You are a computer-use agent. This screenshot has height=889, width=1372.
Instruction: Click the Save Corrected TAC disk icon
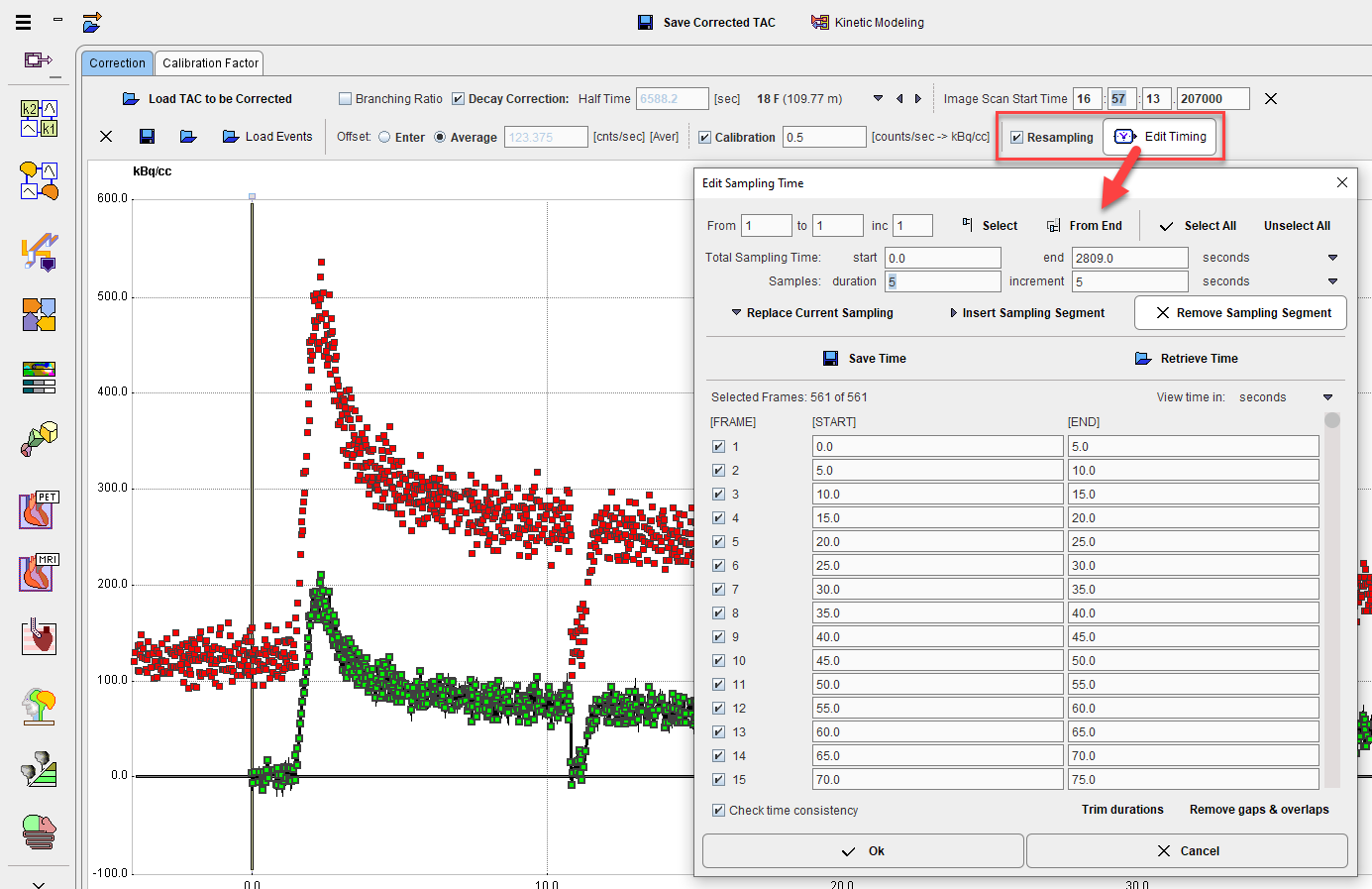(x=645, y=22)
